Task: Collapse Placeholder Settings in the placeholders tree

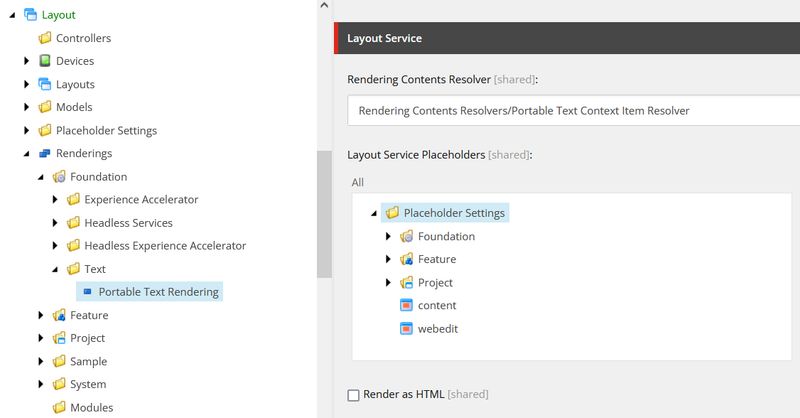Action: click(374, 213)
